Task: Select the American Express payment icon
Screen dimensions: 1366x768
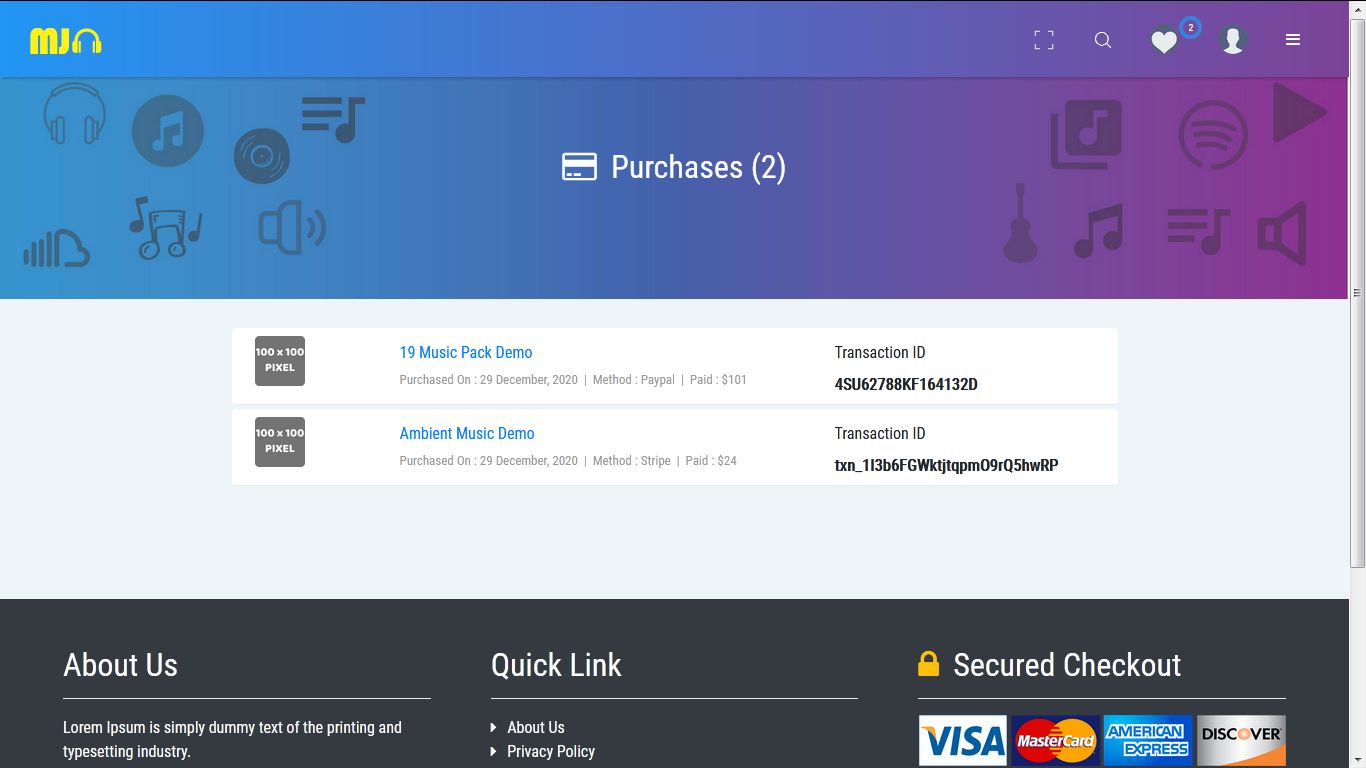Action: point(1148,740)
